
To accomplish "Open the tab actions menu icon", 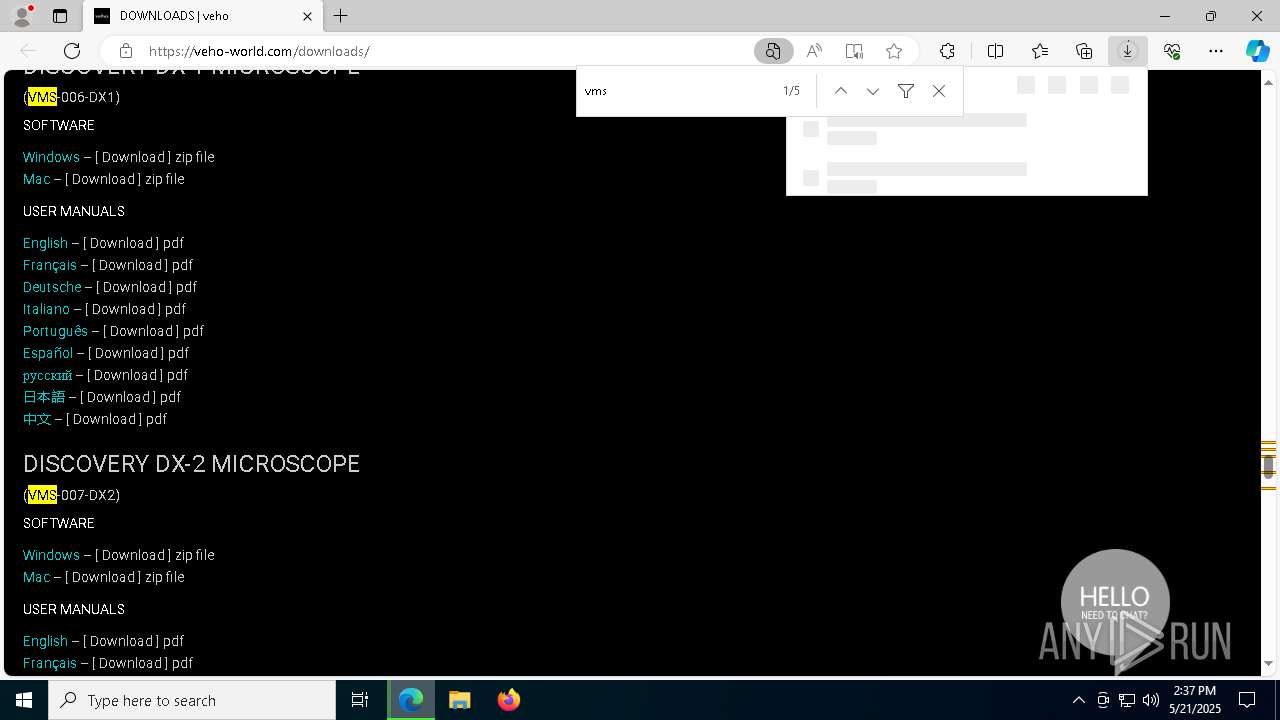I will click(60, 16).
